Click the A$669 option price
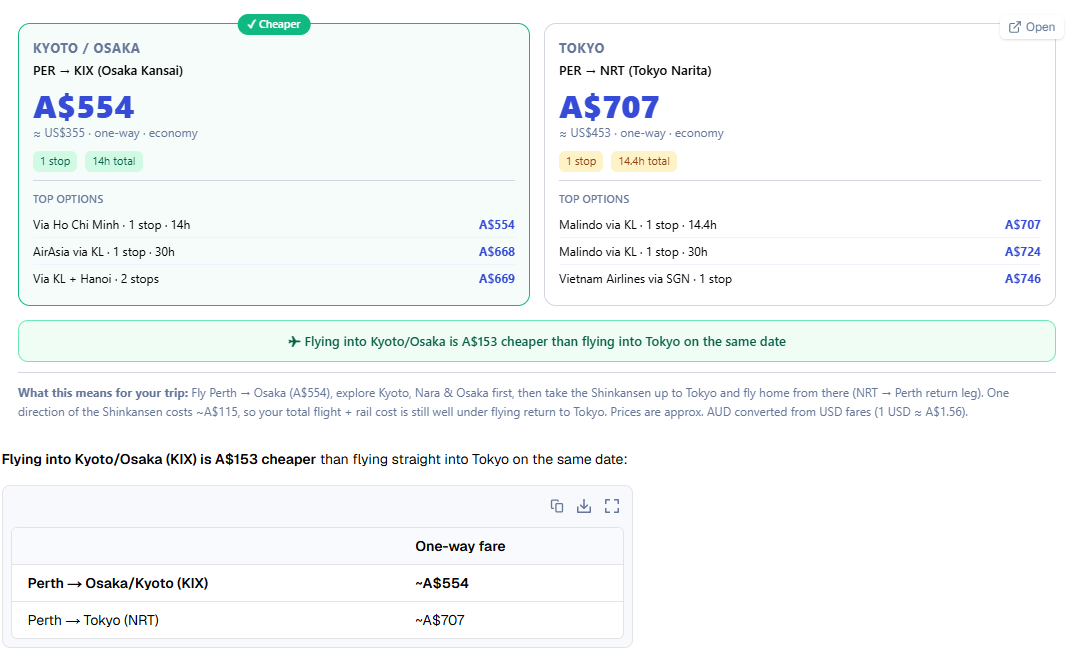This screenshot has width=1075, height=656. point(496,279)
